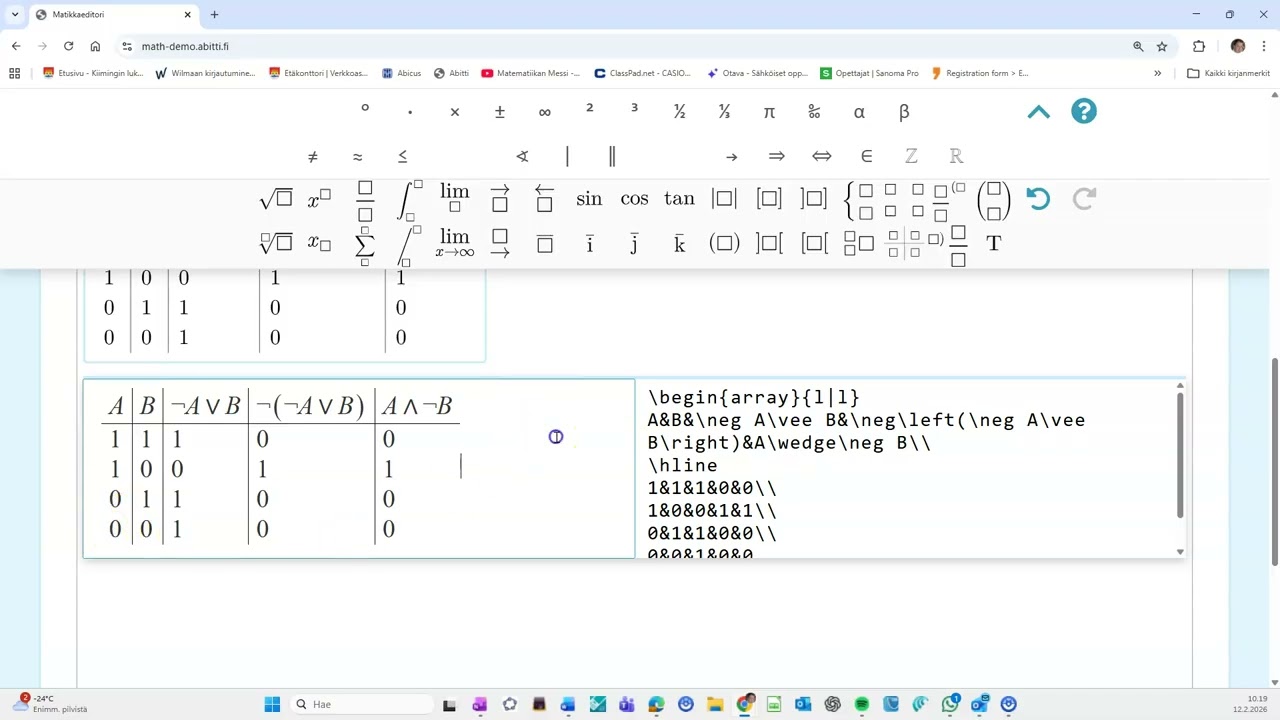This screenshot has width=1280, height=720.
Task: Open the Kaikki kirjanmerkit folder
Action: pos(1228,73)
